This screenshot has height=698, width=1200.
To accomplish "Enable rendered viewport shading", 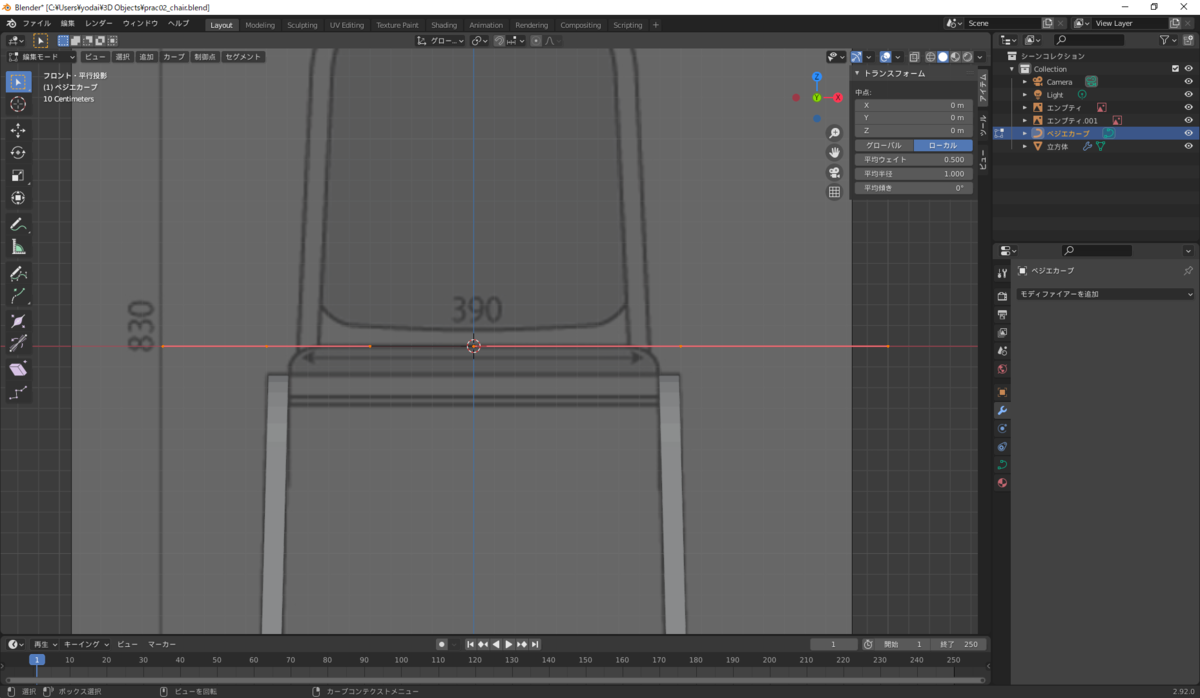I will click(x=968, y=57).
